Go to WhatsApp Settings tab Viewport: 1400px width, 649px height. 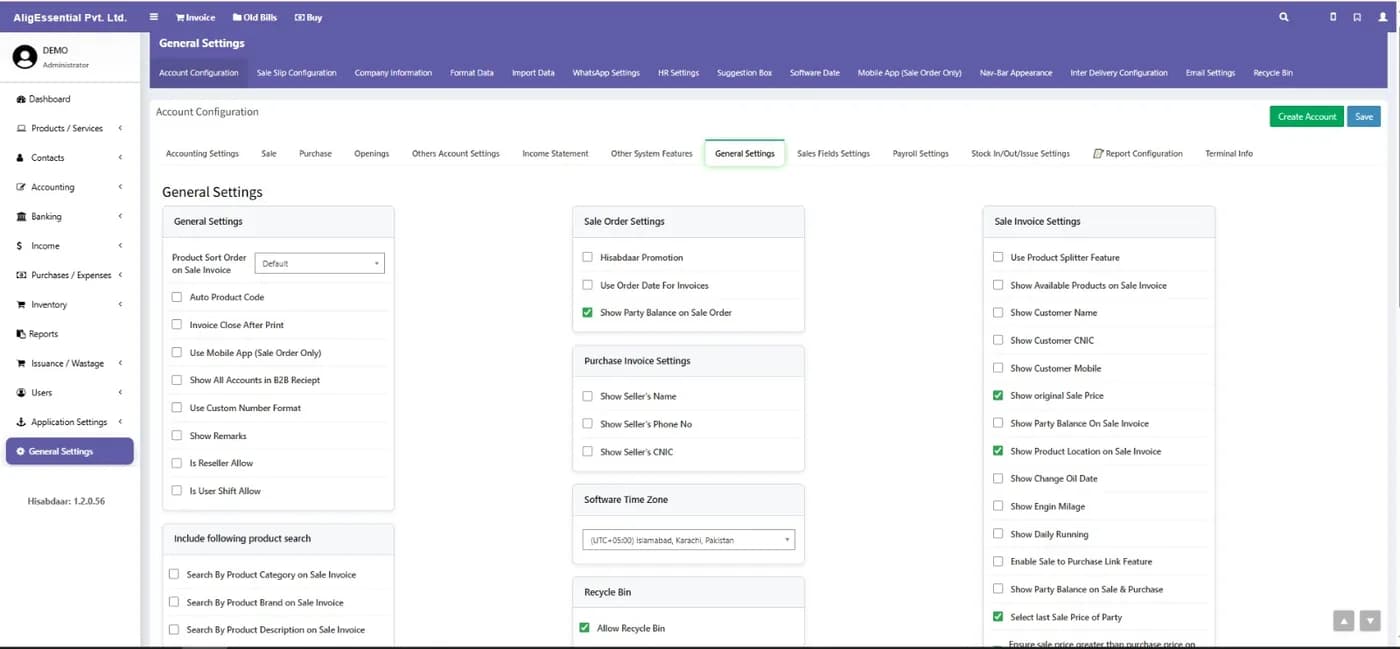click(x=606, y=73)
